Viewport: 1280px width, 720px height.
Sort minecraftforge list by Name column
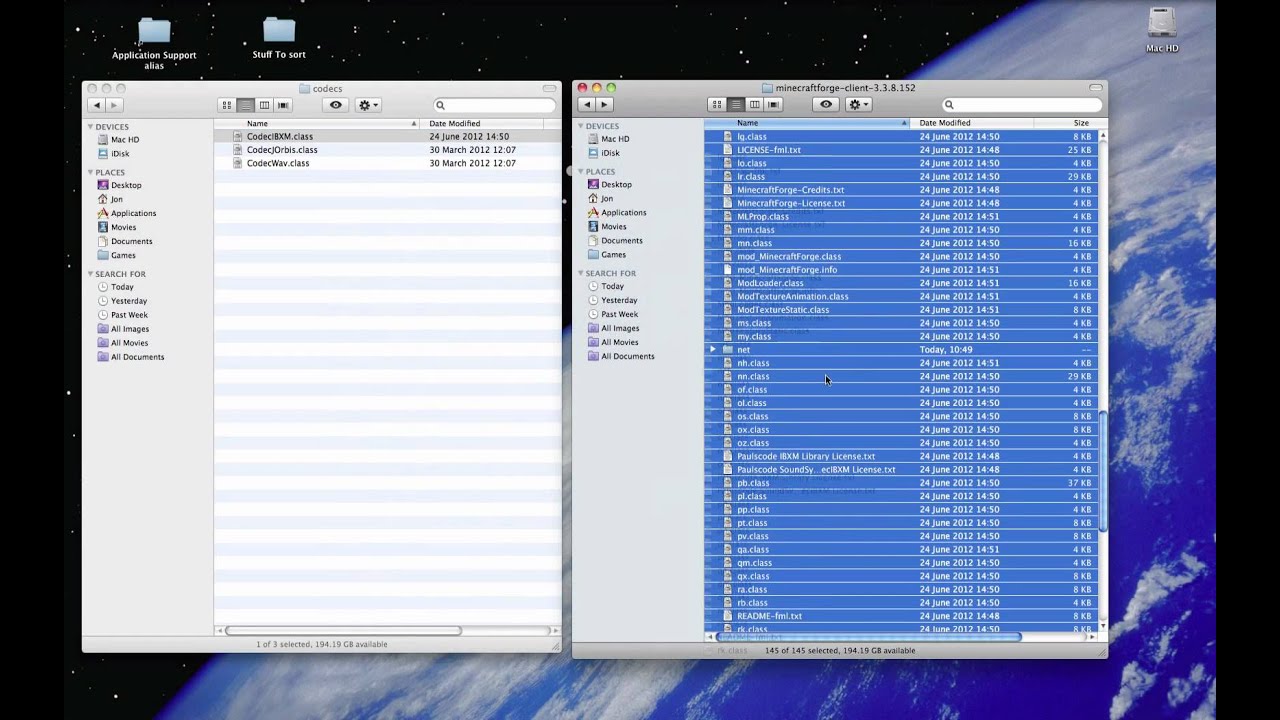coord(807,123)
